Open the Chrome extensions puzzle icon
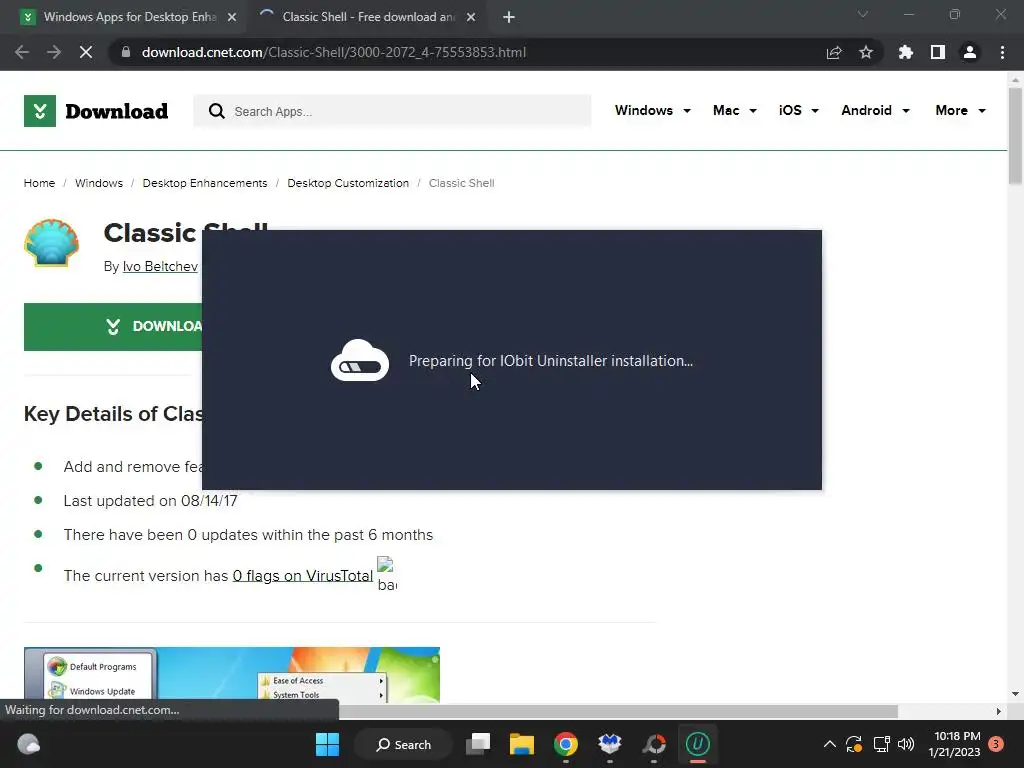Image resolution: width=1024 pixels, height=768 pixels. click(x=905, y=52)
